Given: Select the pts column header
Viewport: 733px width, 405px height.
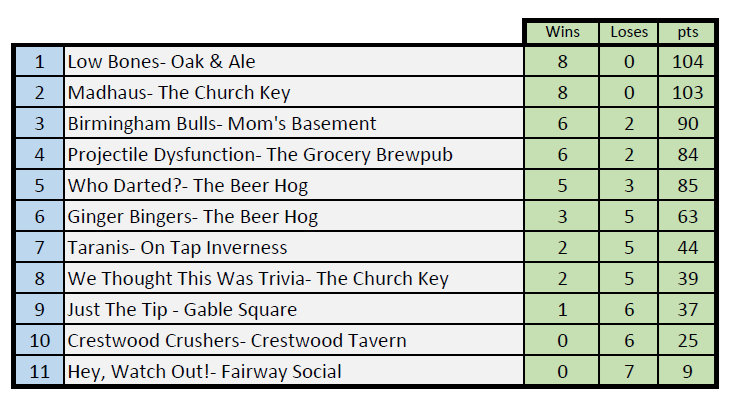Looking at the screenshot, I should [687, 32].
